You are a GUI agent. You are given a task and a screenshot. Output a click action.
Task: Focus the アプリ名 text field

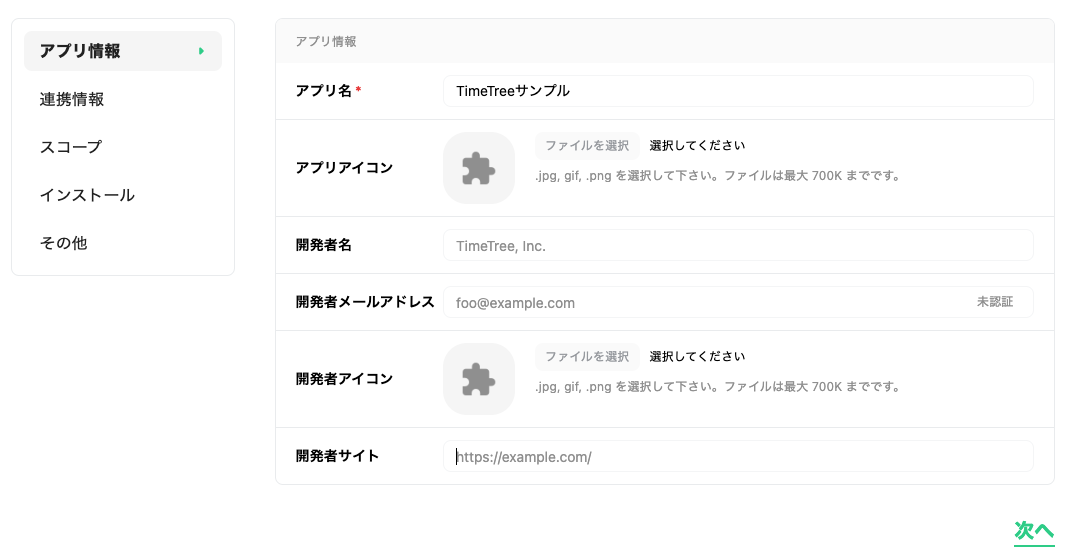coord(737,91)
